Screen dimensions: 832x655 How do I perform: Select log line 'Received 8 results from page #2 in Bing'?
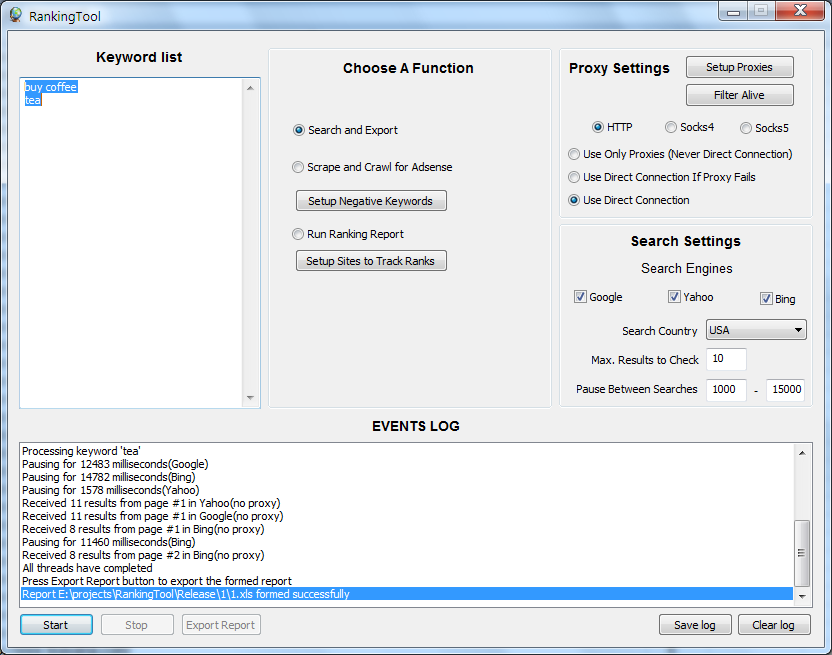pos(406,555)
